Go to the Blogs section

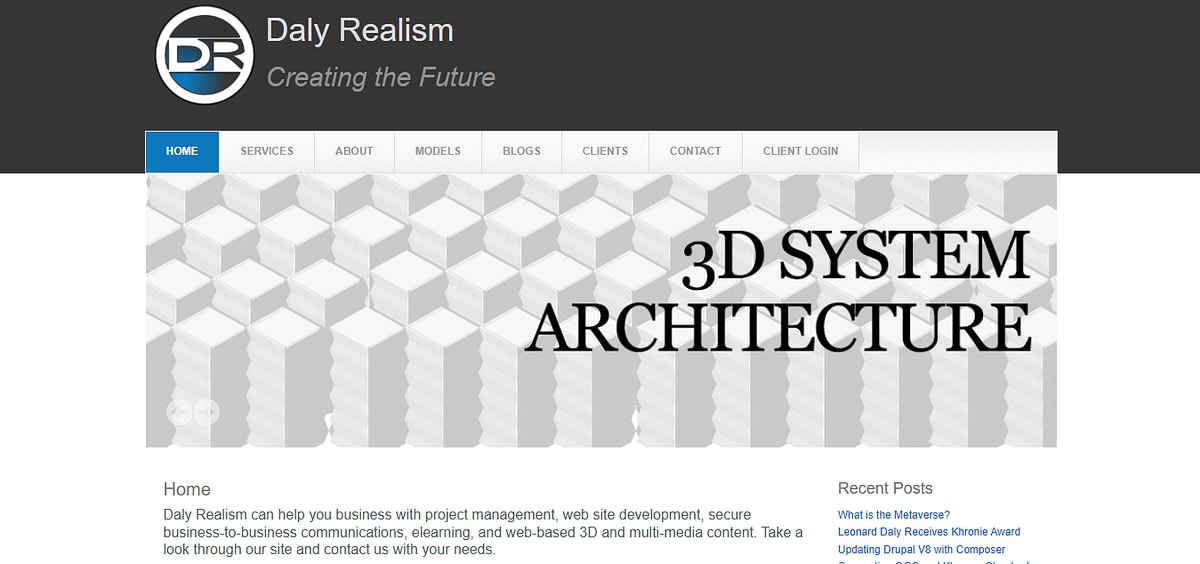click(x=521, y=151)
